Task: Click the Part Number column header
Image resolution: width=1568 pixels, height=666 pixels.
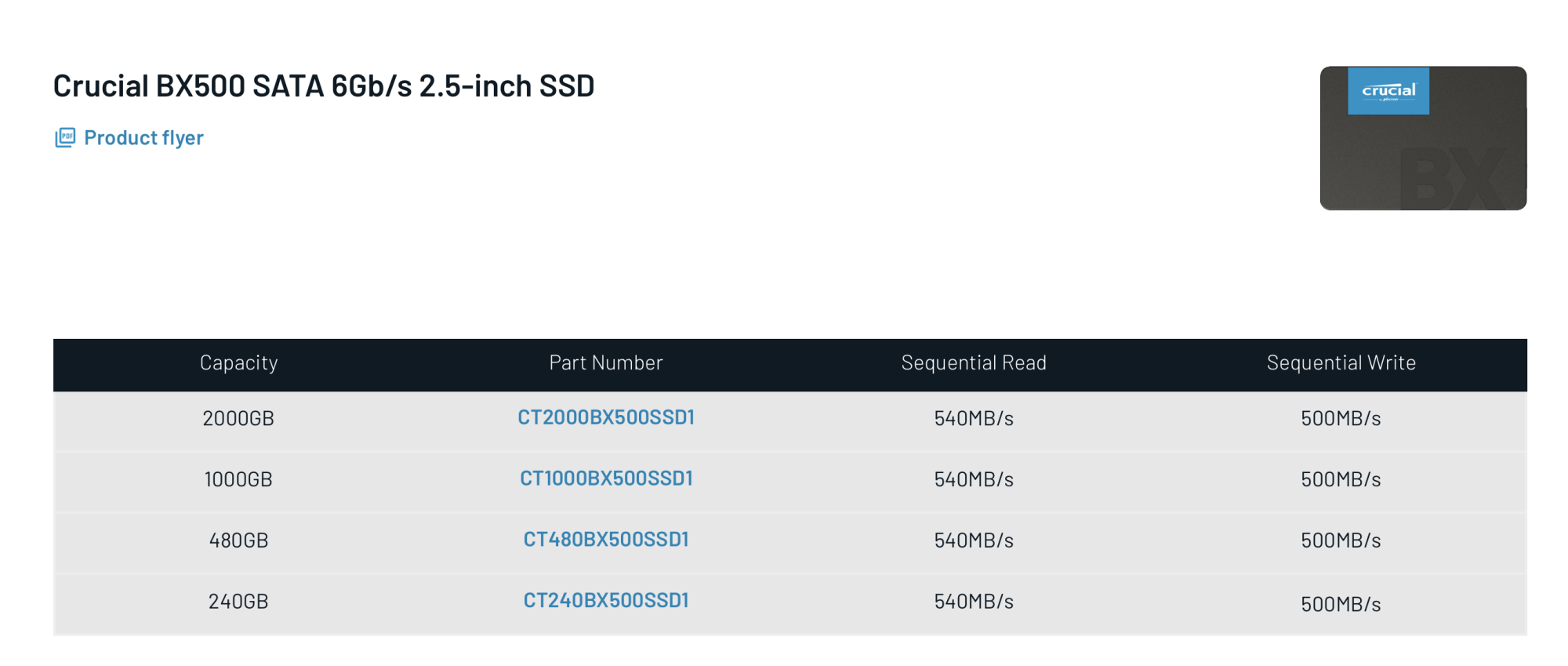Action: point(606,362)
